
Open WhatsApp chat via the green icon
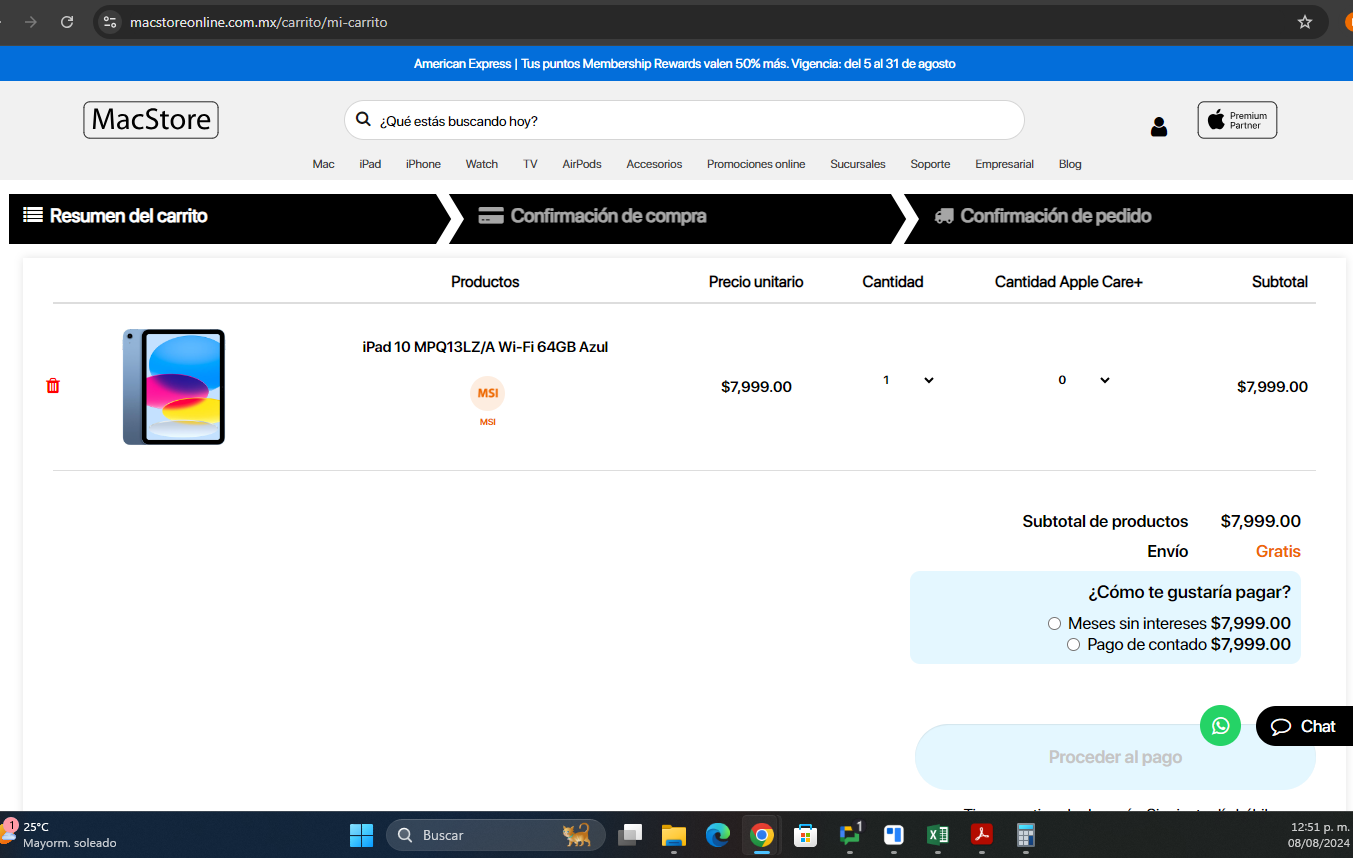pyautogui.click(x=1220, y=726)
